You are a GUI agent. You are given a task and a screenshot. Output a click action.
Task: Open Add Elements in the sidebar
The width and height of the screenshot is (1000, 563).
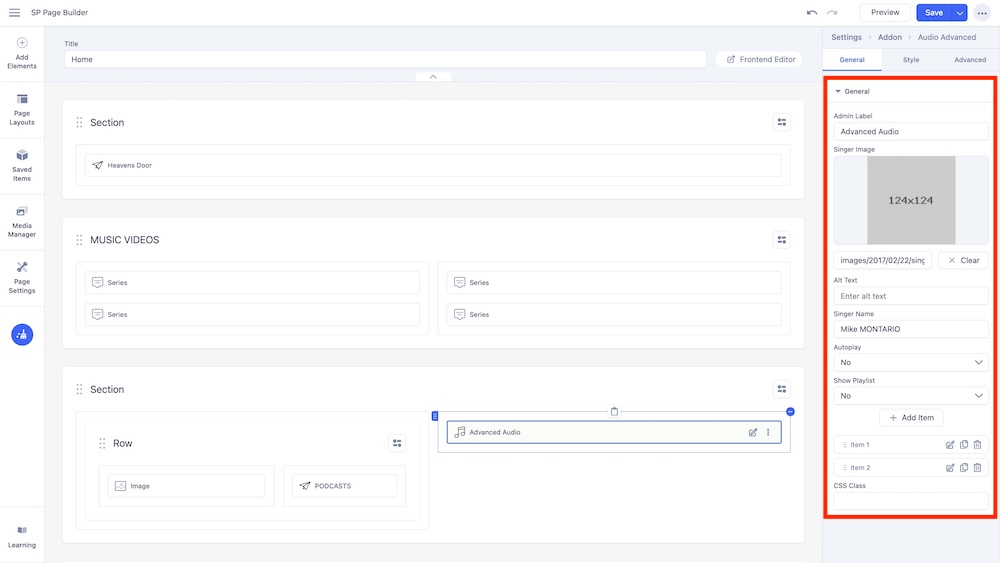pos(22,53)
